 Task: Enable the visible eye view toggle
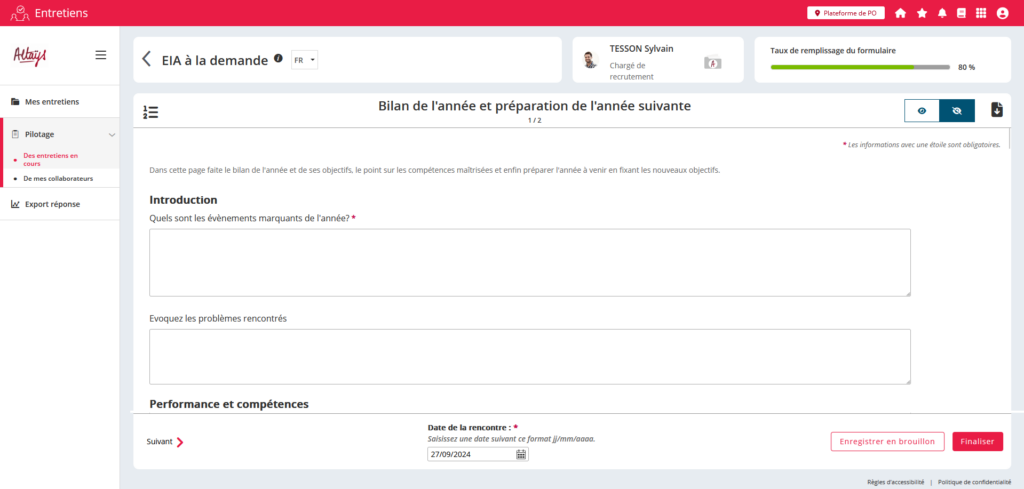(921, 111)
